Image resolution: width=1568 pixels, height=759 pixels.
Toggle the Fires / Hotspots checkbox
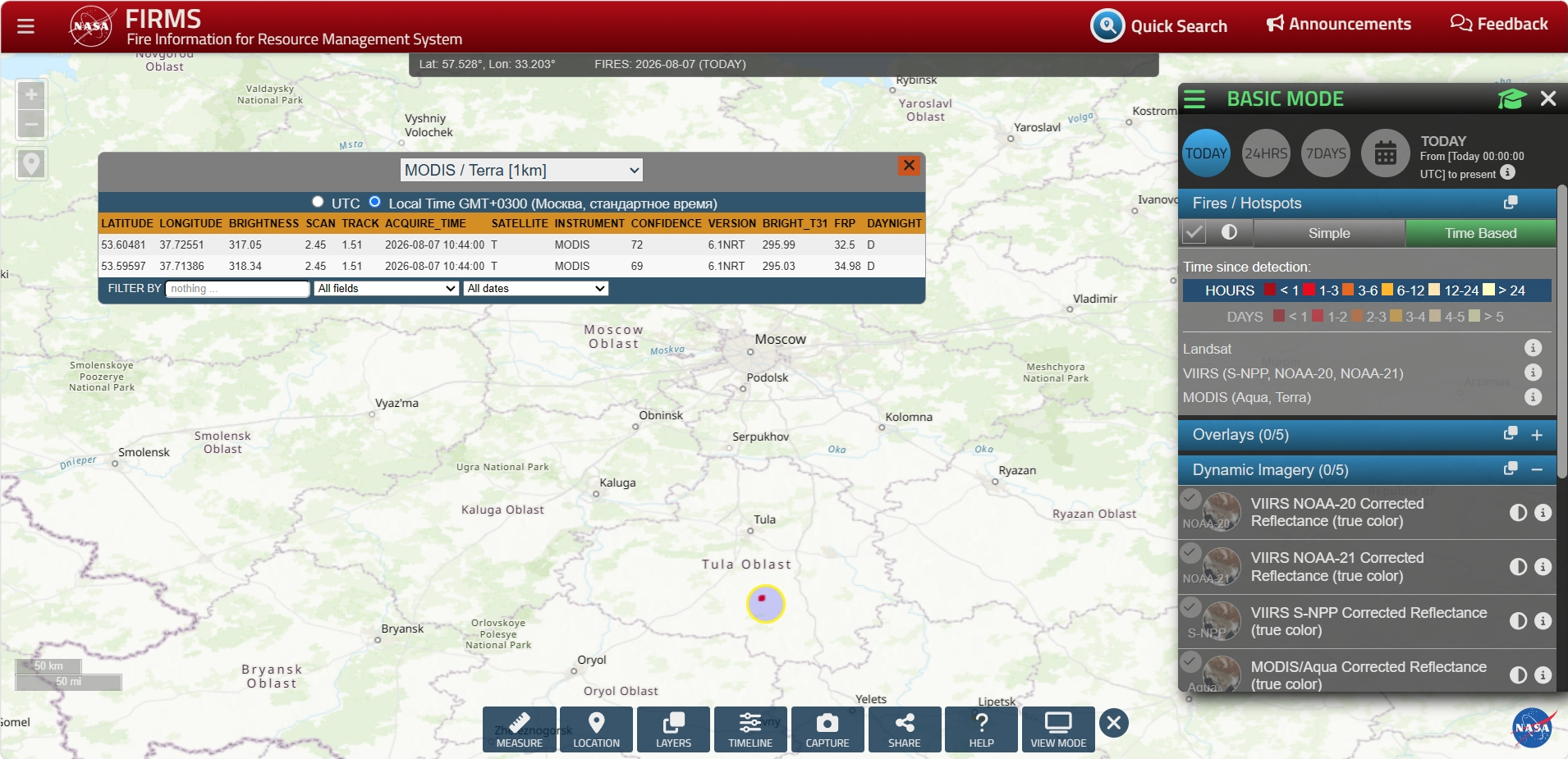[1194, 233]
